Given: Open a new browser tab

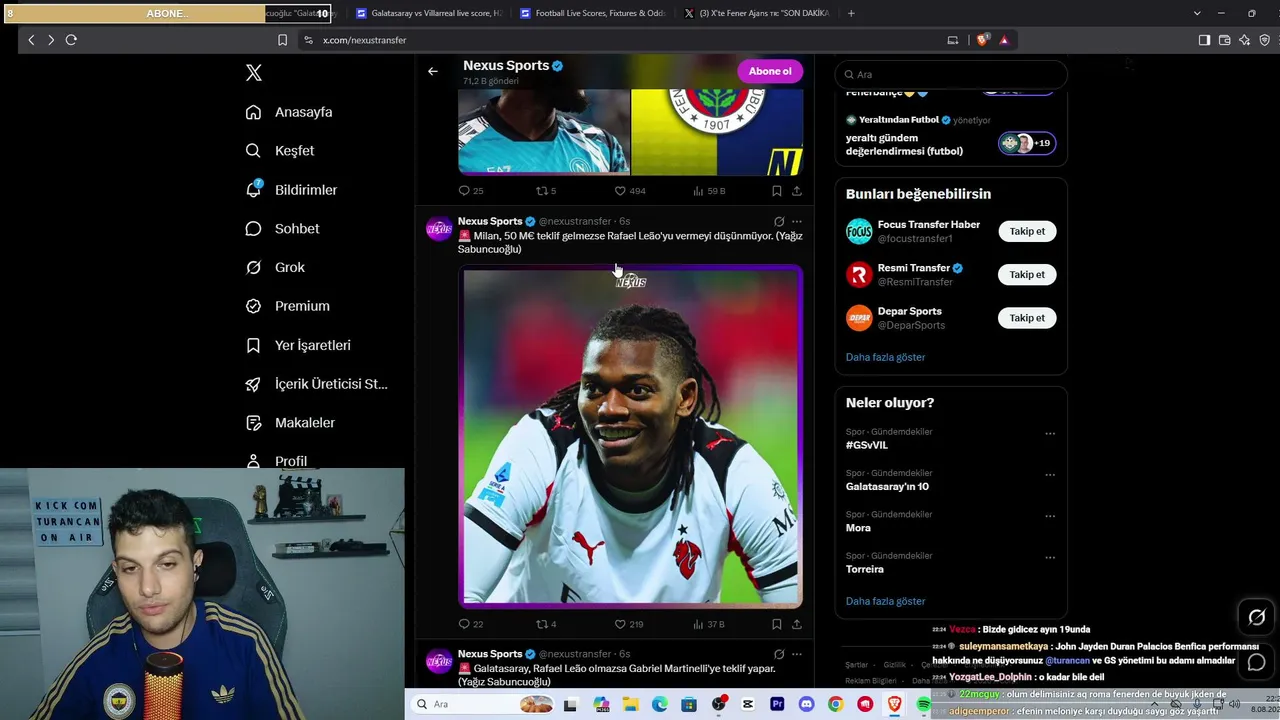Looking at the screenshot, I should coord(851,13).
